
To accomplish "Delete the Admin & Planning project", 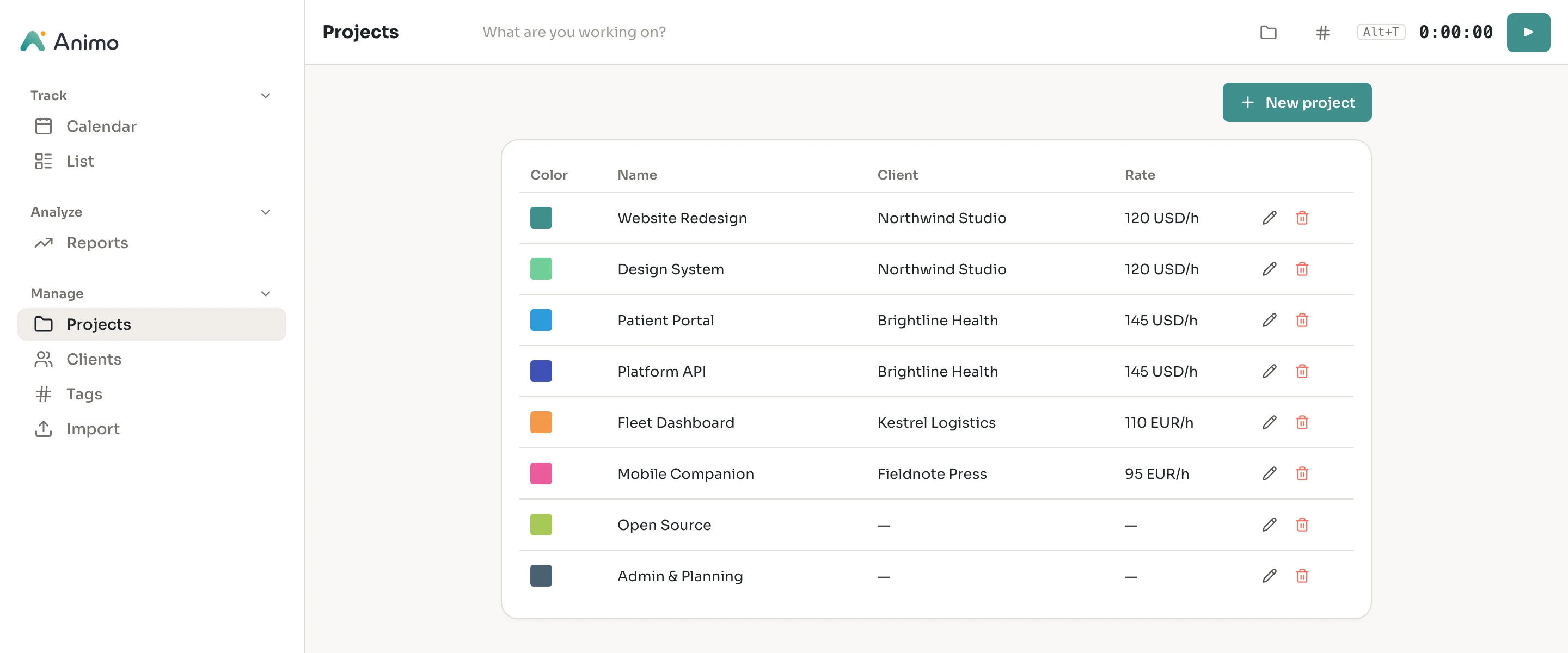I will (x=1302, y=576).
